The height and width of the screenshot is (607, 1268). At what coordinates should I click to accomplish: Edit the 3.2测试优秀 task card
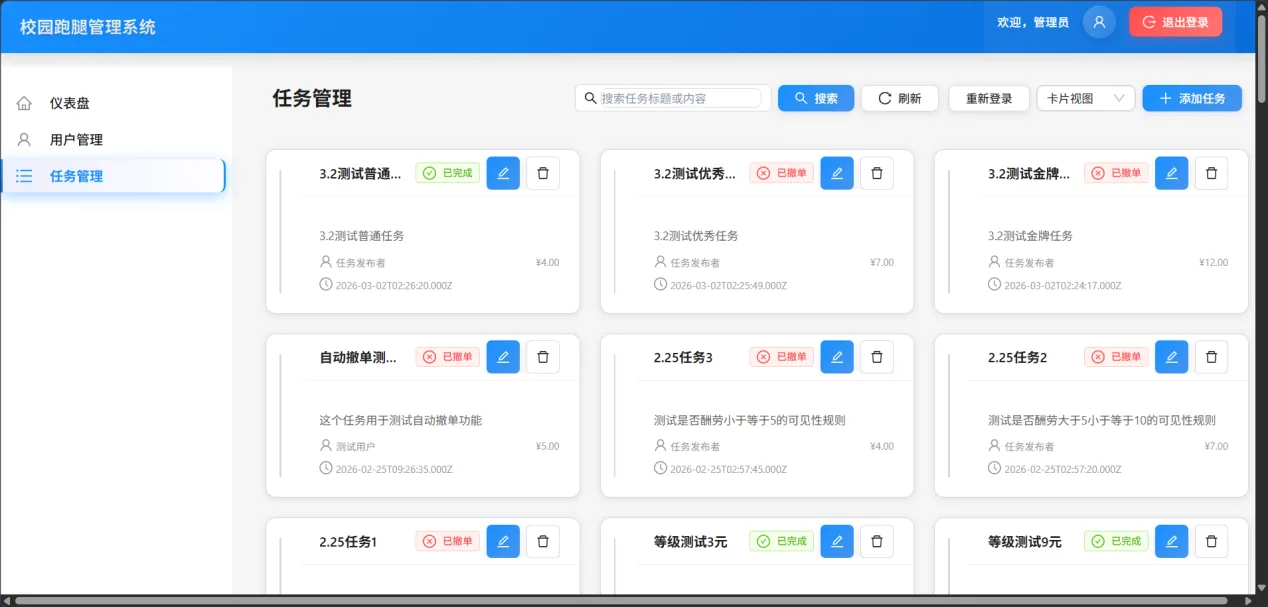(x=837, y=173)
